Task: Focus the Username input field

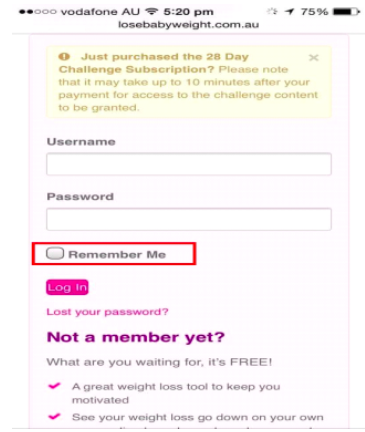Action: (189, 164)
